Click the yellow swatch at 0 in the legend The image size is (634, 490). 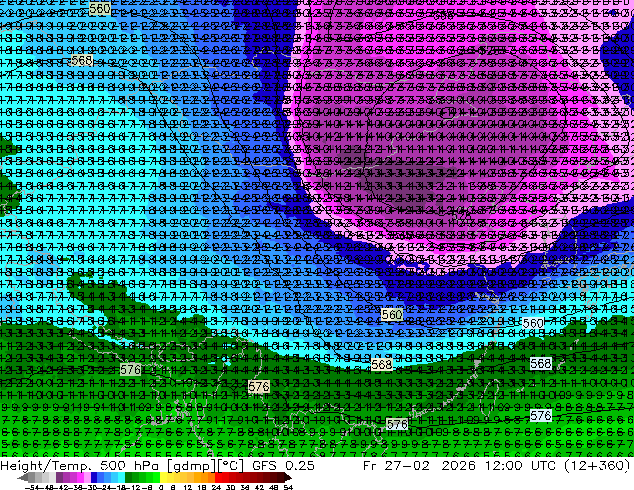pyautogui.click(x=163, y=478)
